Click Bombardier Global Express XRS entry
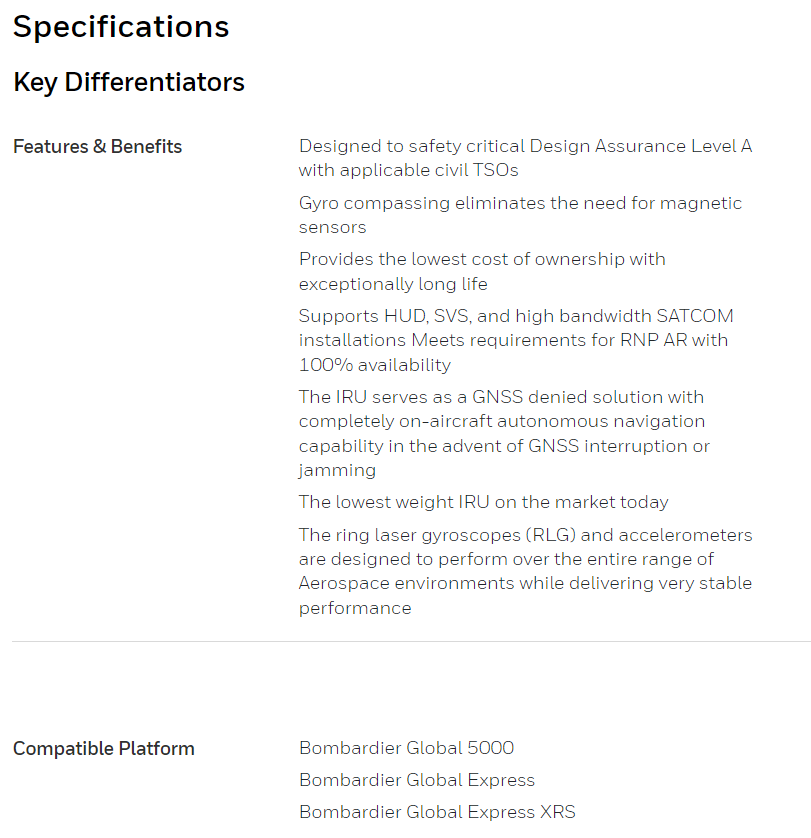 pyautogui.click(x=437, y=812)
